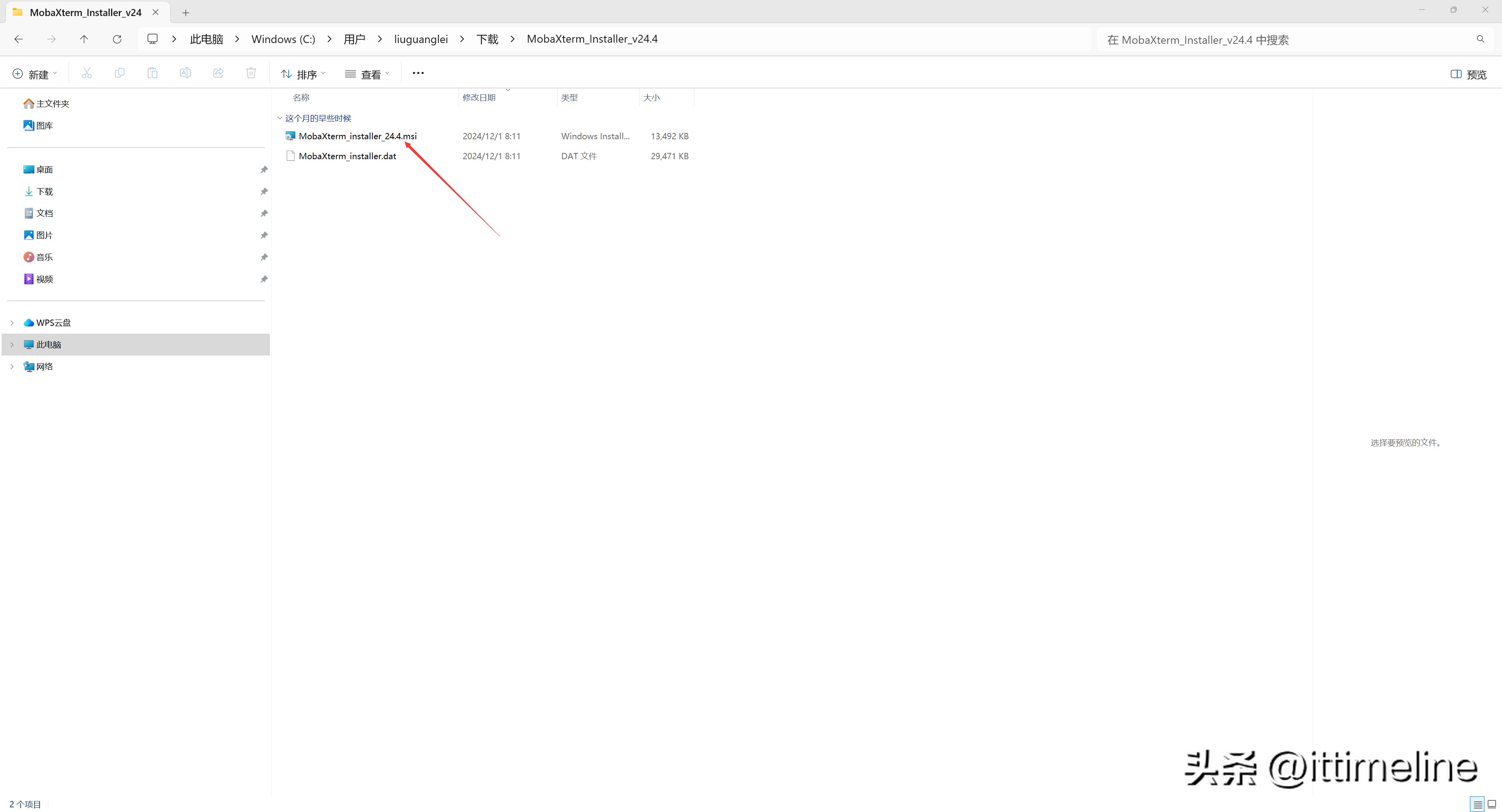Click the 新建 new button
The image size is (1502, 812).
[x=34, y=74]
